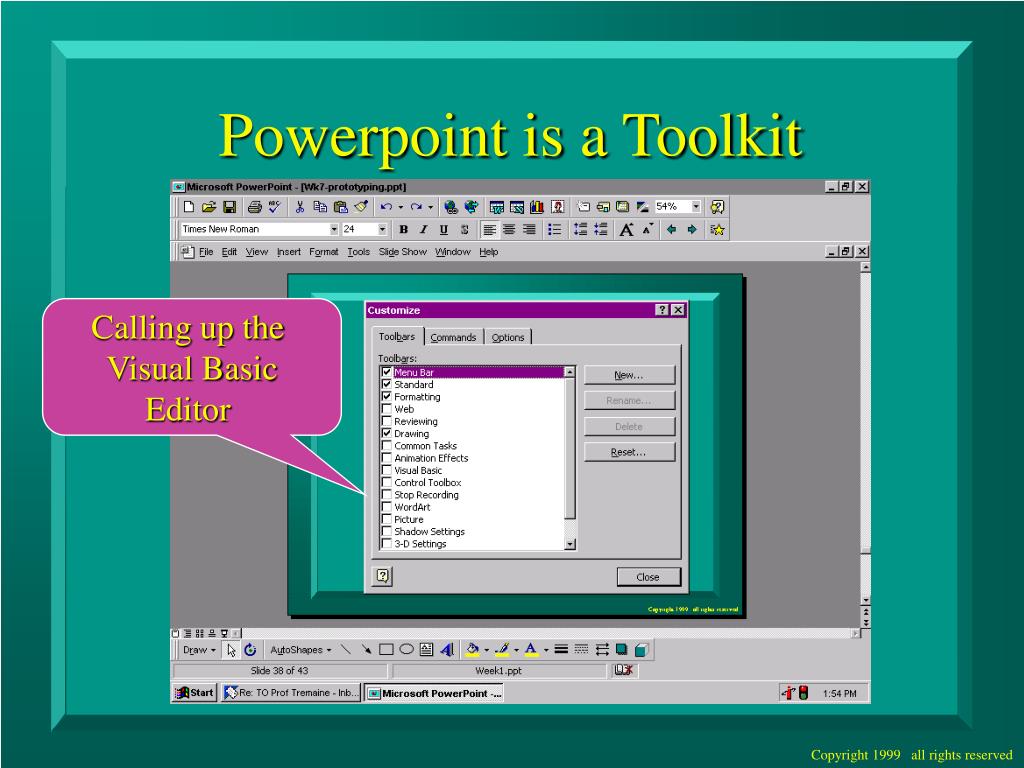The width and height of the screenshot is (1024, 768).
Task: Click the Insert Hyperlink globe icon
Action: point(450,207)
